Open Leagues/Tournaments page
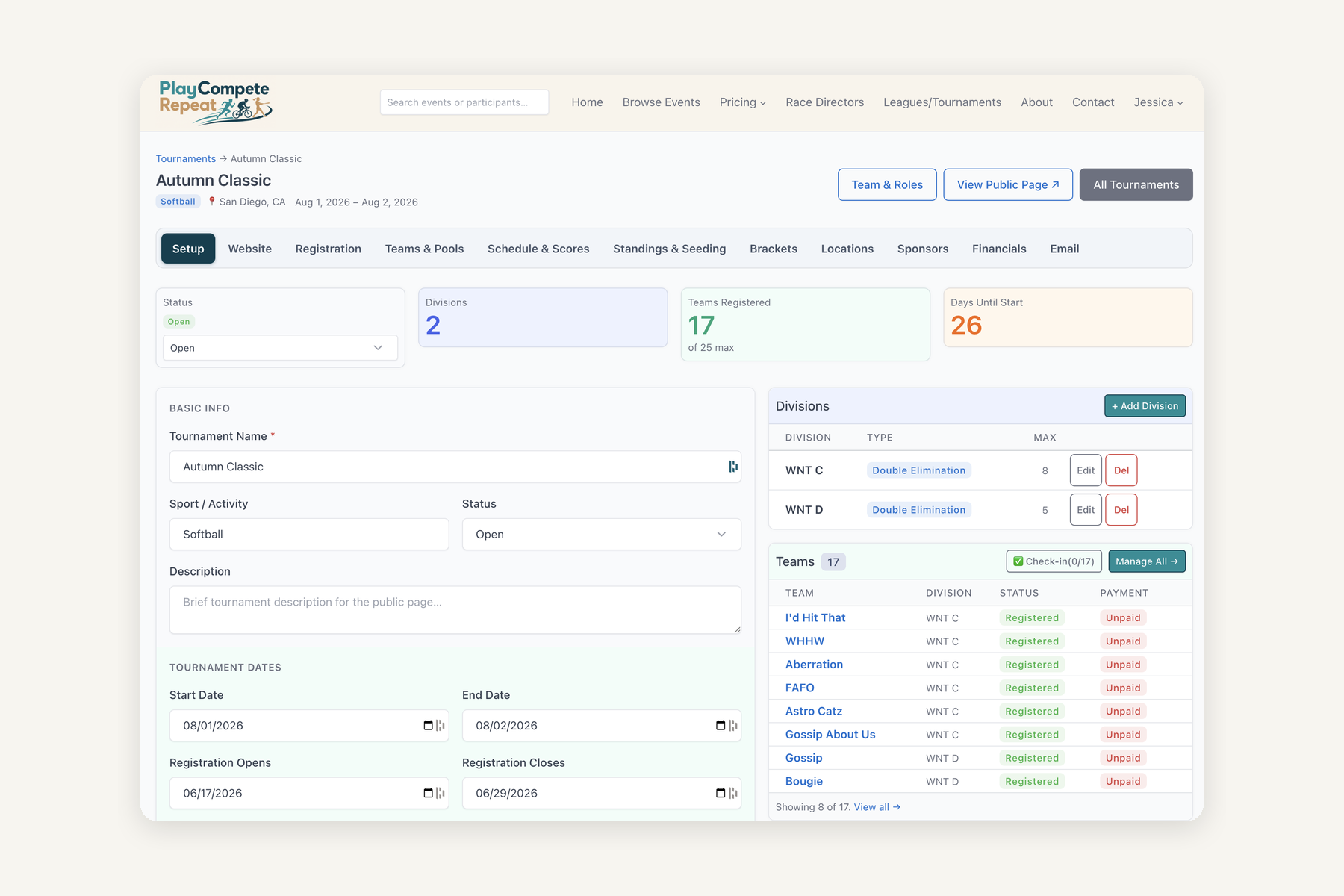Image resolution: width=1344 pixels, height=896 pixels. point(942,102)
